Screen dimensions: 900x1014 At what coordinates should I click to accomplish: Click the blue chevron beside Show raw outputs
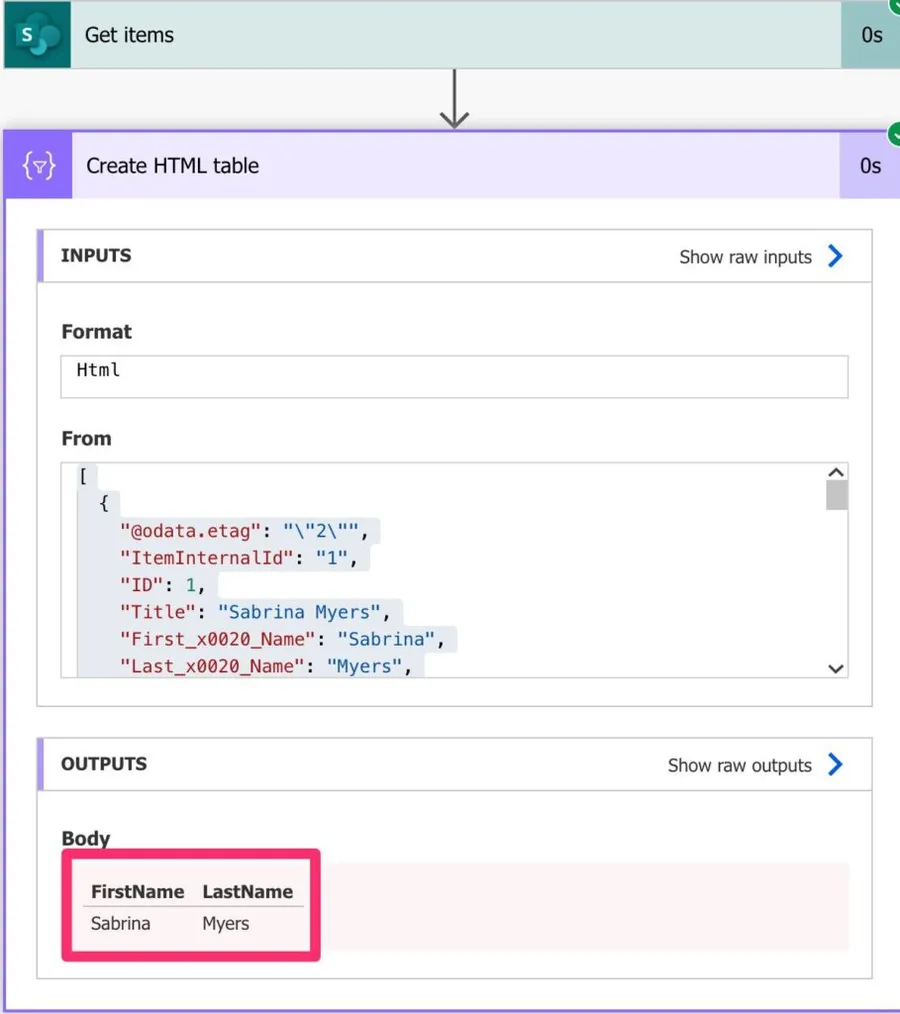tap(835, 765)
